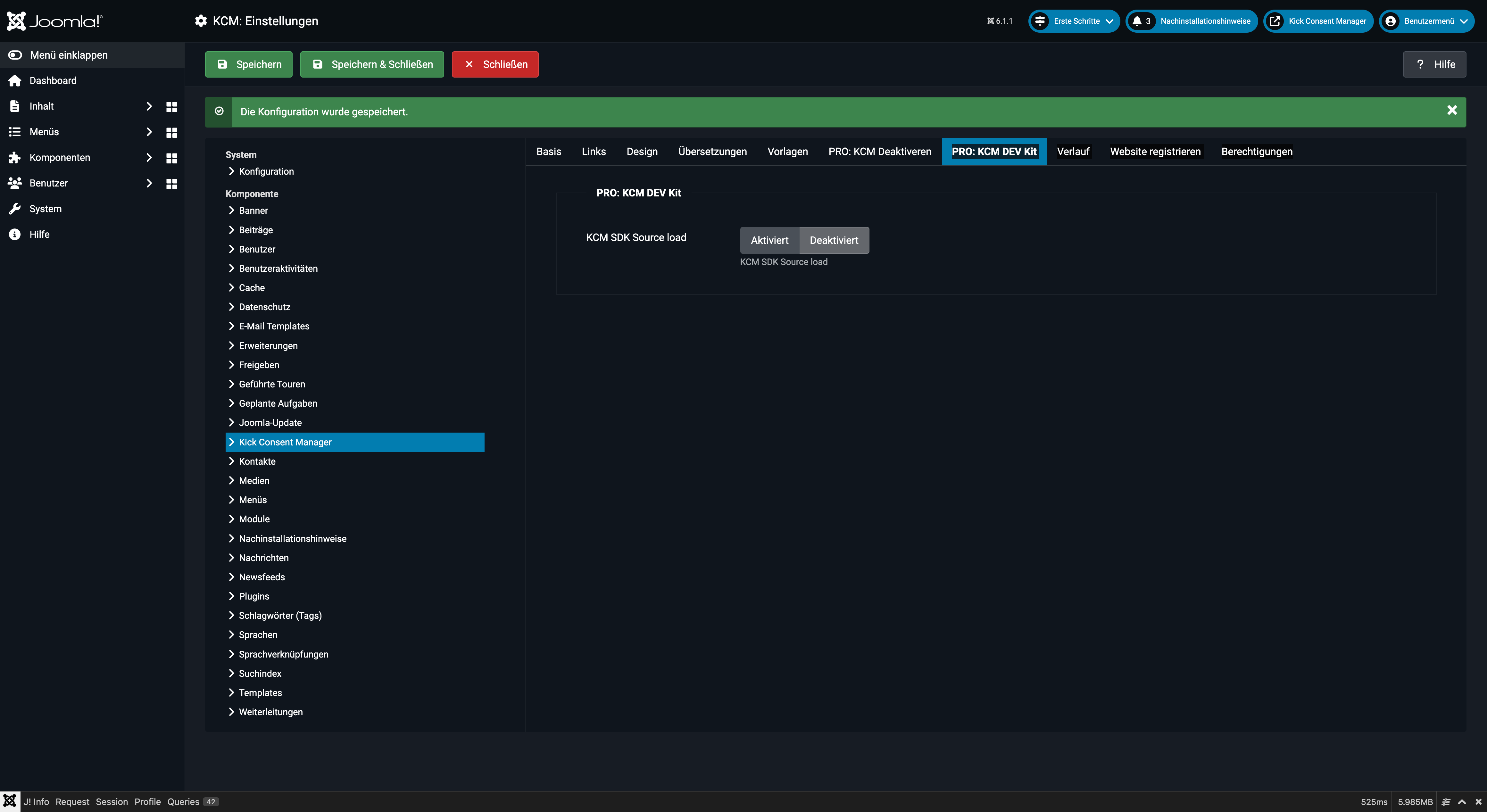Click the Benutzer users icon in sidebar
Viewport: 1487px width, 812px height.
click(15, 183)
